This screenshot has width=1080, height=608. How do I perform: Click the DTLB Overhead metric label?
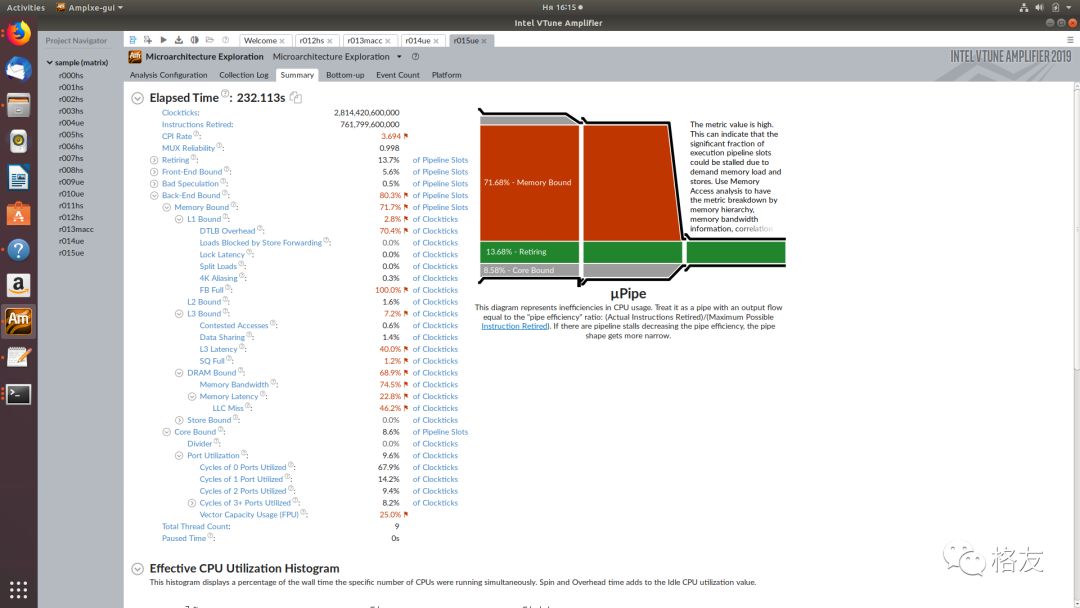227,231
